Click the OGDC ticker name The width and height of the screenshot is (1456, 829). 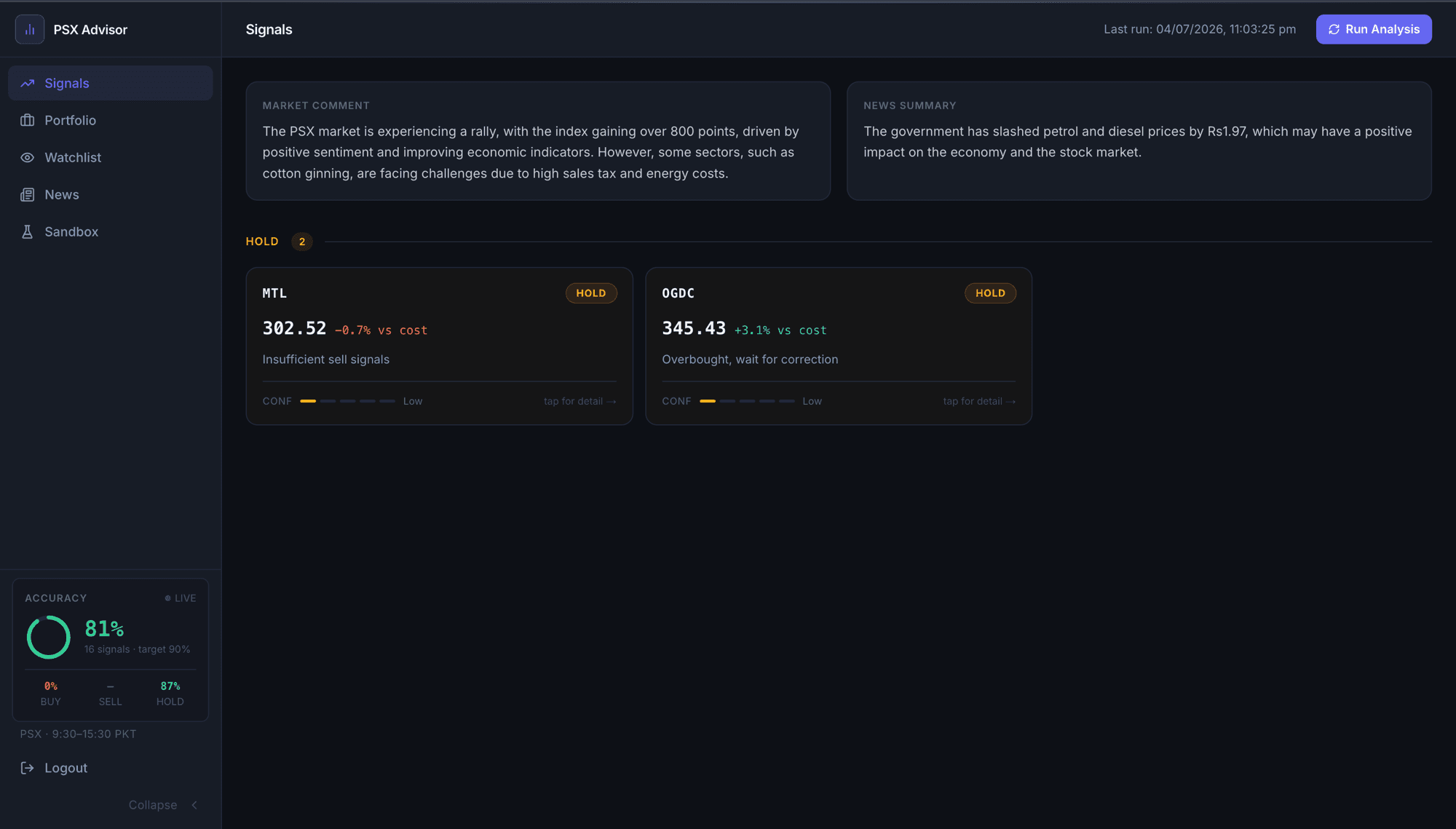tap(678, 293)
